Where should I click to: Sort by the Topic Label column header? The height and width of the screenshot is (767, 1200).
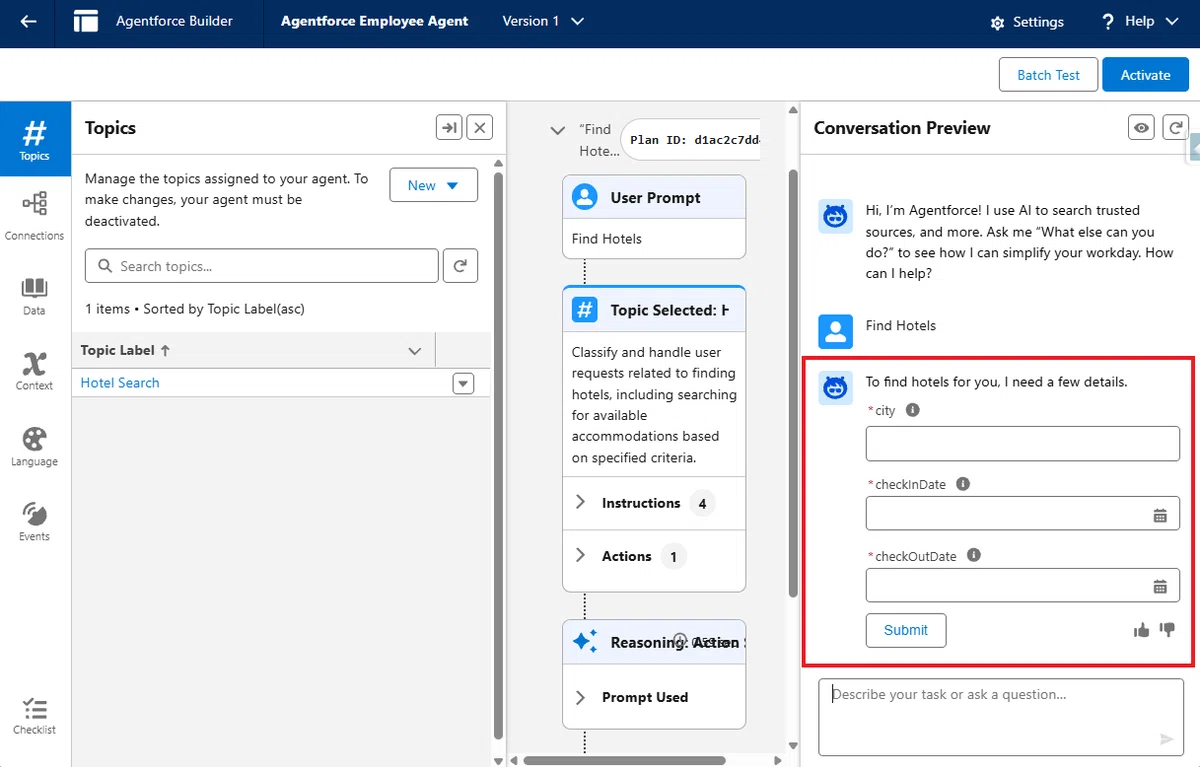pyautogui.click(x=125, y=350)
